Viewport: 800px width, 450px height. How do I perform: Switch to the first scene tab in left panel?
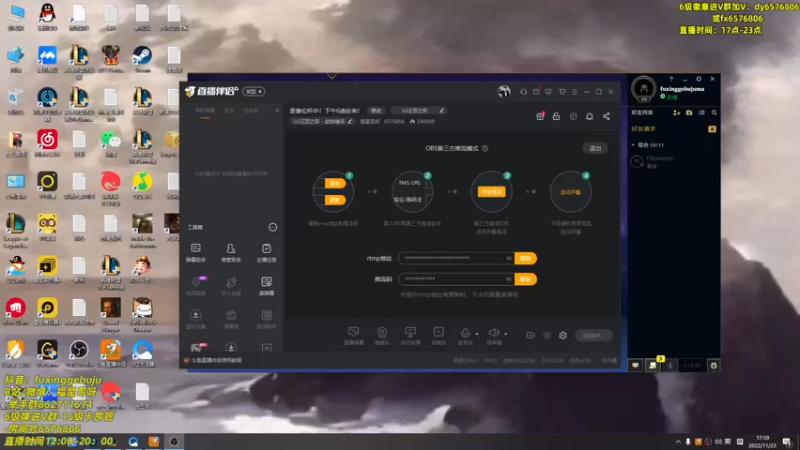coord(205,111)
